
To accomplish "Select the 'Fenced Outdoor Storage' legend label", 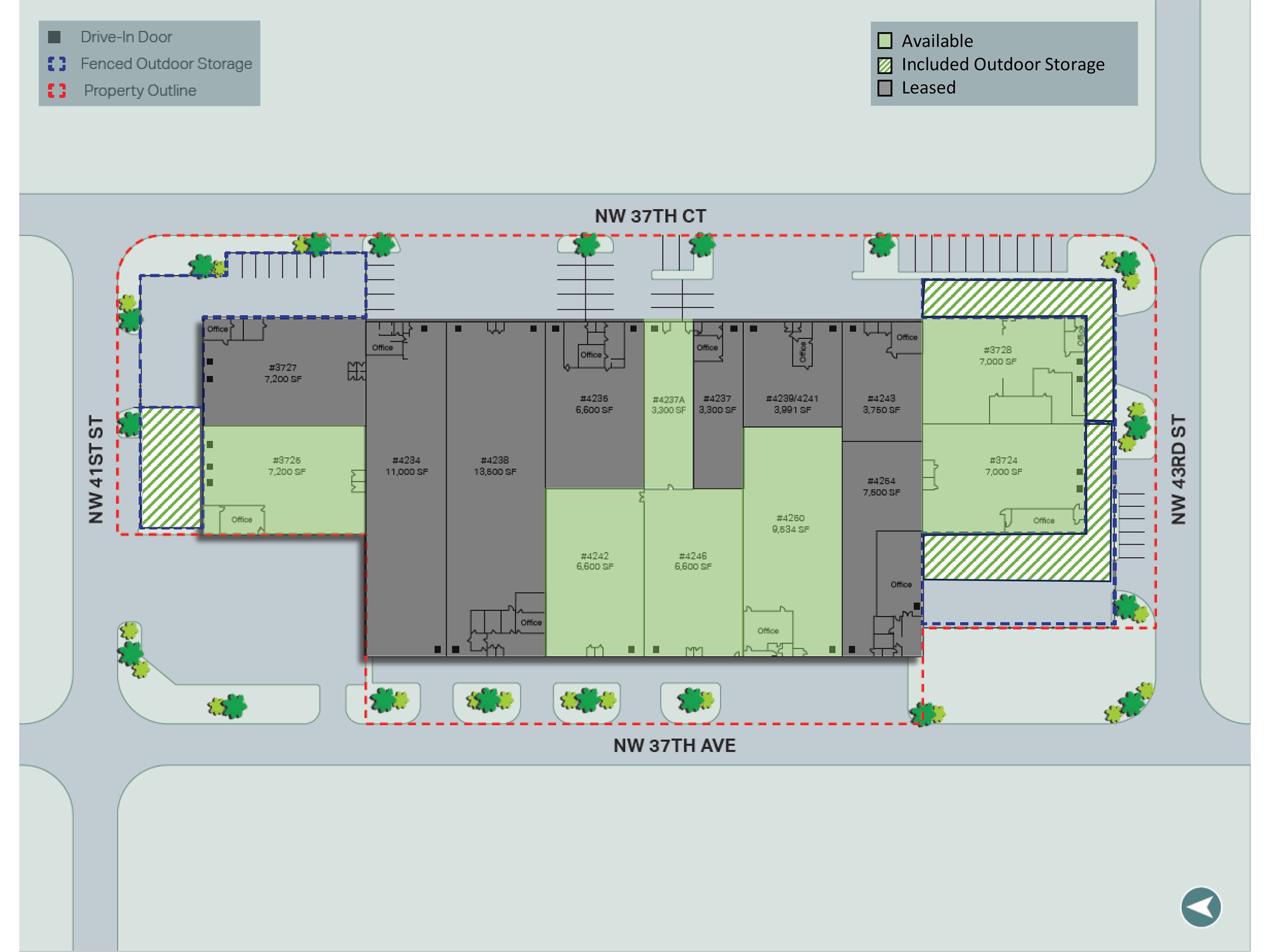I will [167, 63].
